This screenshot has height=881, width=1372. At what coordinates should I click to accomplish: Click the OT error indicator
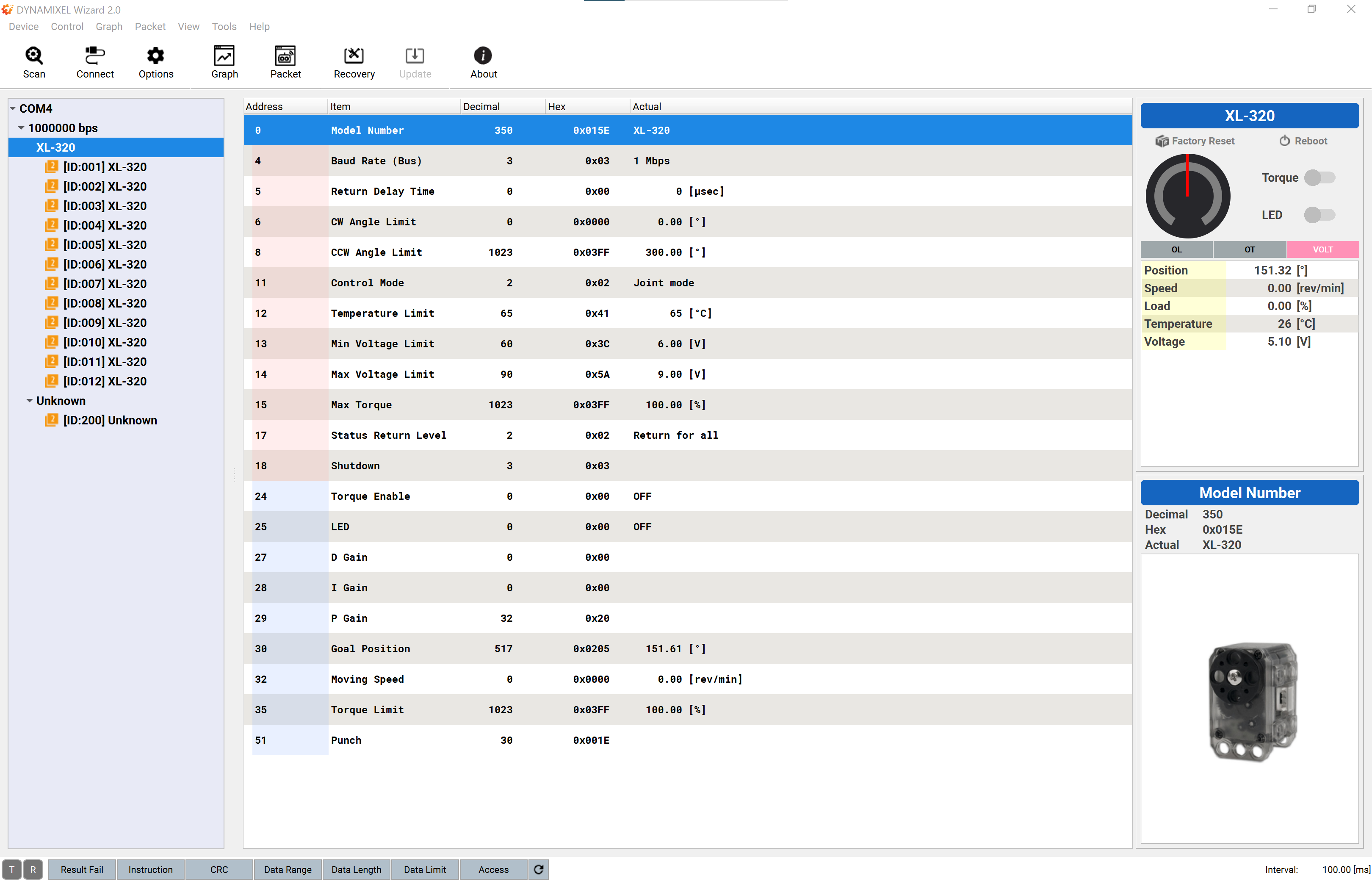[x=1250, y=249]
